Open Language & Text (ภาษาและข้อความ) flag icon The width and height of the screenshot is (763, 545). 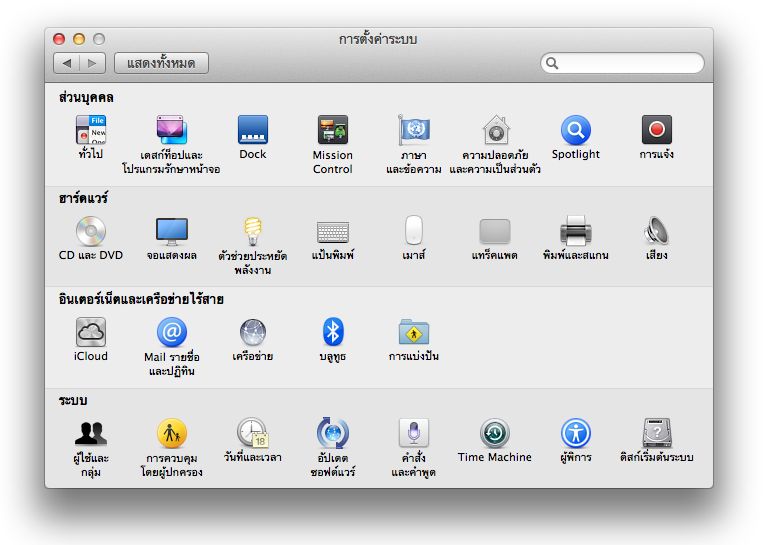pyautogui.click(x=414, y=130)
